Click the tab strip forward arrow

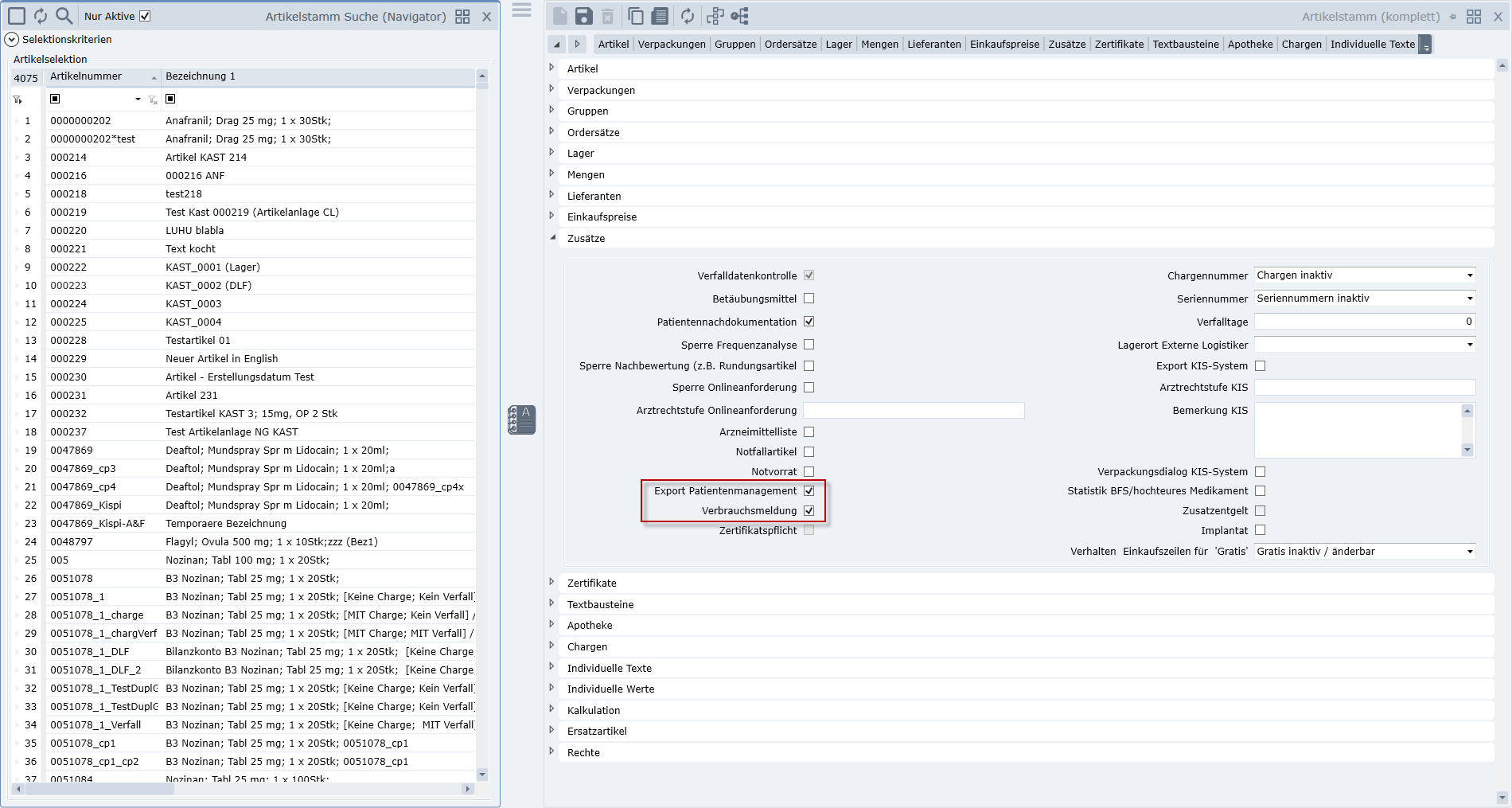pos(578,44)
